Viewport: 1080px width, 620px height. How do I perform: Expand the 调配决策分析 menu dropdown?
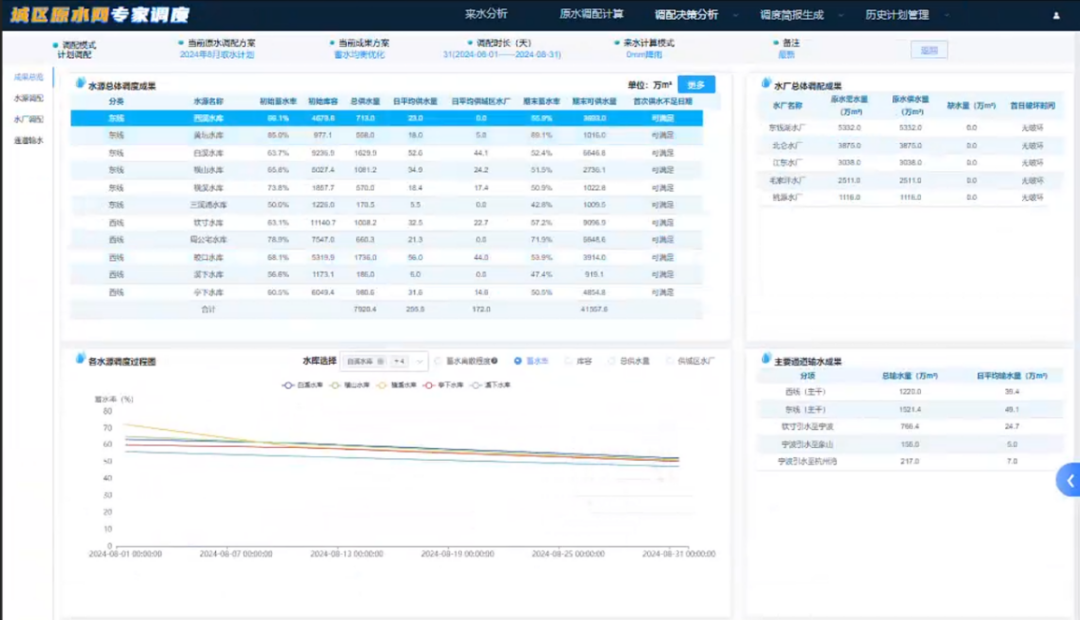coord(735,16)
